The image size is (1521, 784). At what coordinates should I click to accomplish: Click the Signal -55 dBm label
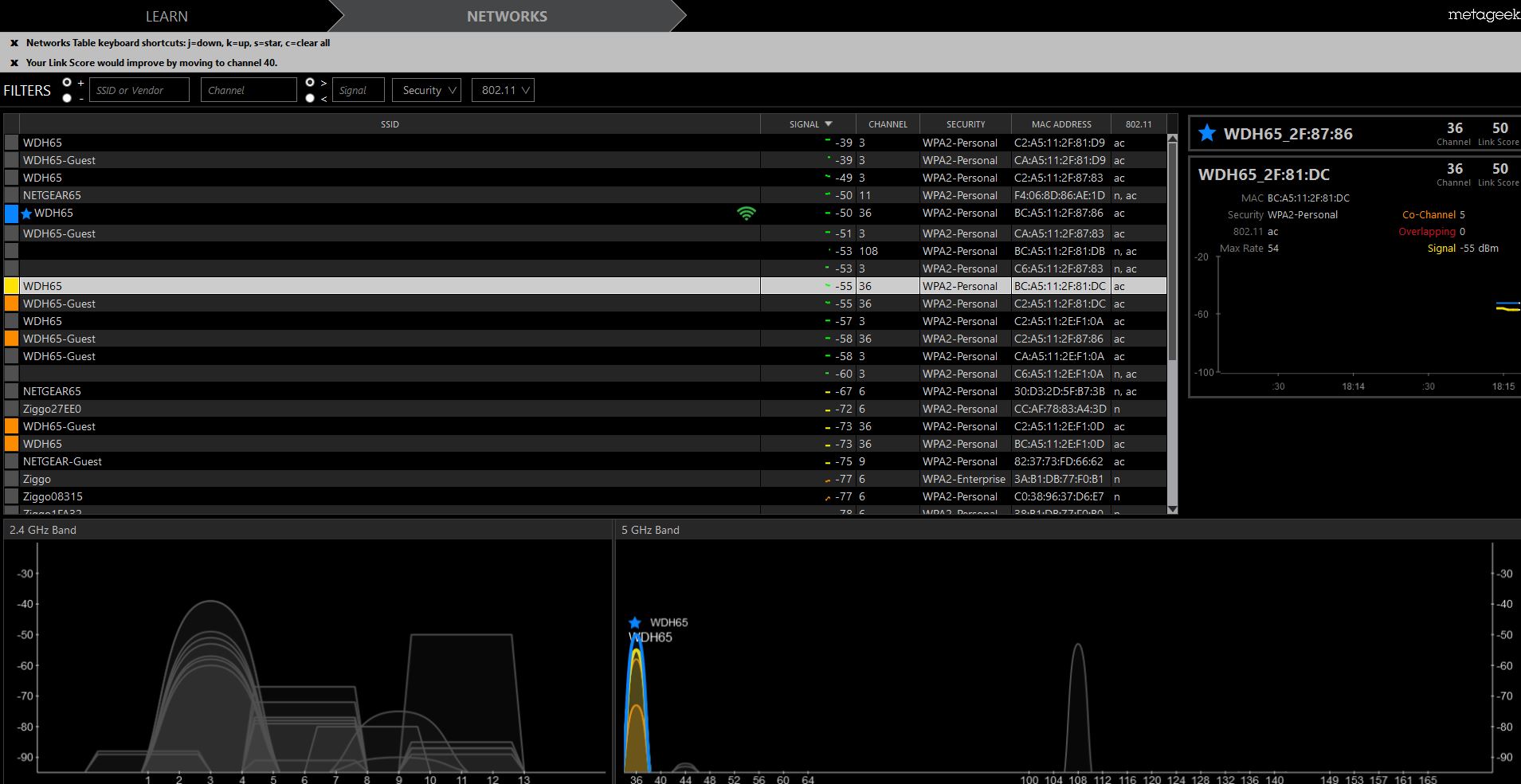click(x=1463, y=249)
